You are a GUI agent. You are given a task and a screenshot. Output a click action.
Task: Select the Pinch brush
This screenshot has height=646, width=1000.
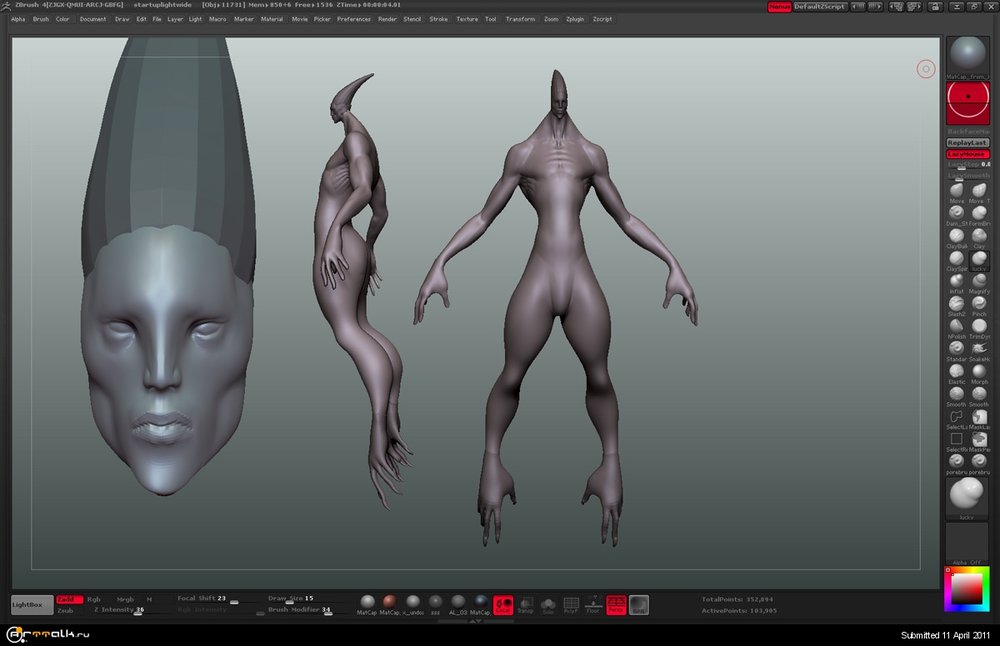click(x=979, y=302)
